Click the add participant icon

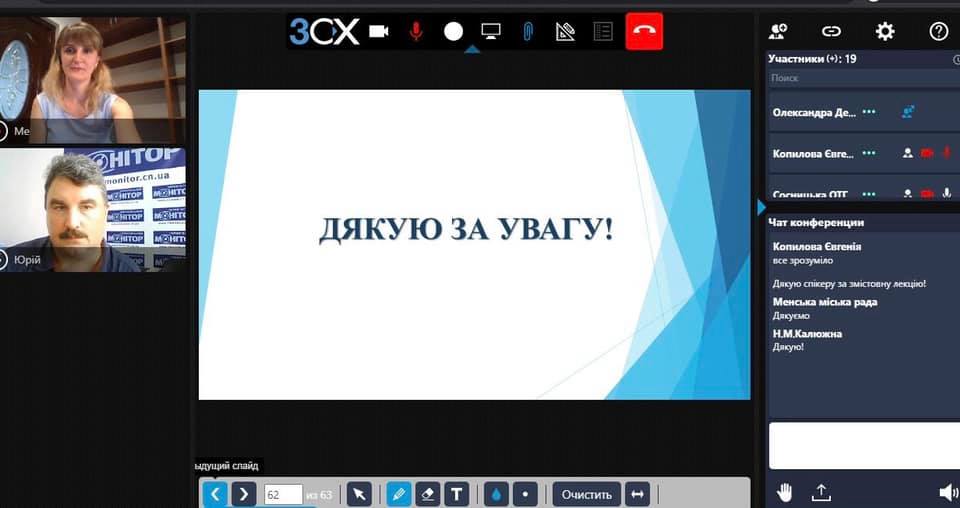point(778,31)
